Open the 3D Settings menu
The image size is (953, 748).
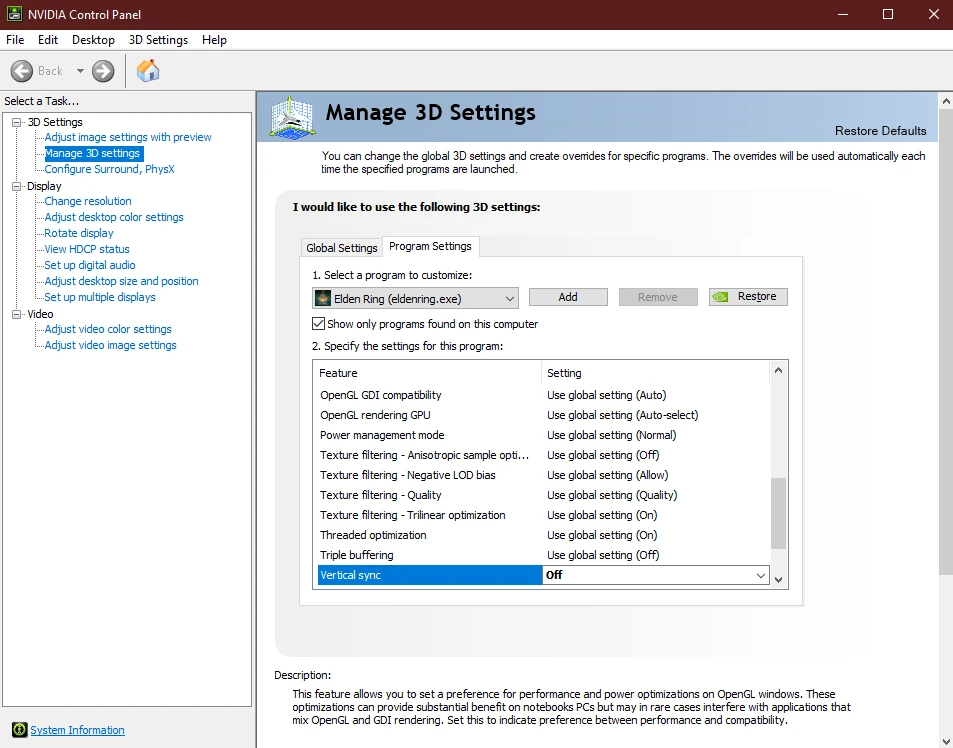(x=158, y=40)
